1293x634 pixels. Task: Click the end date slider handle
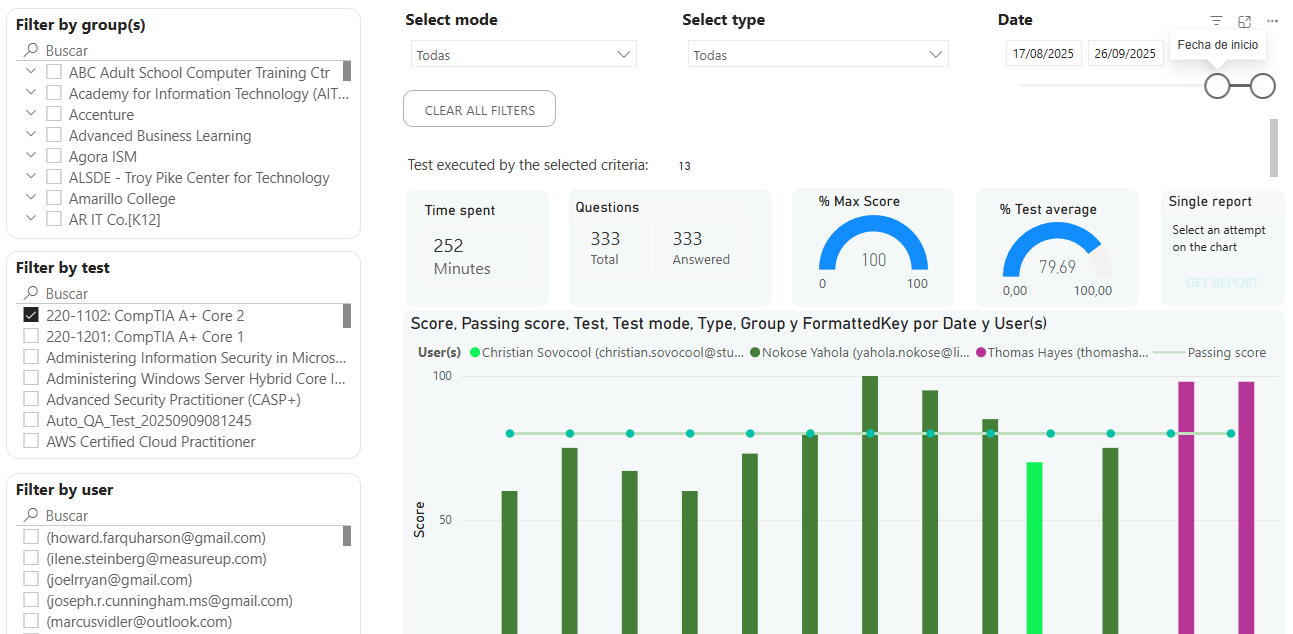(x=1263, y=86)
